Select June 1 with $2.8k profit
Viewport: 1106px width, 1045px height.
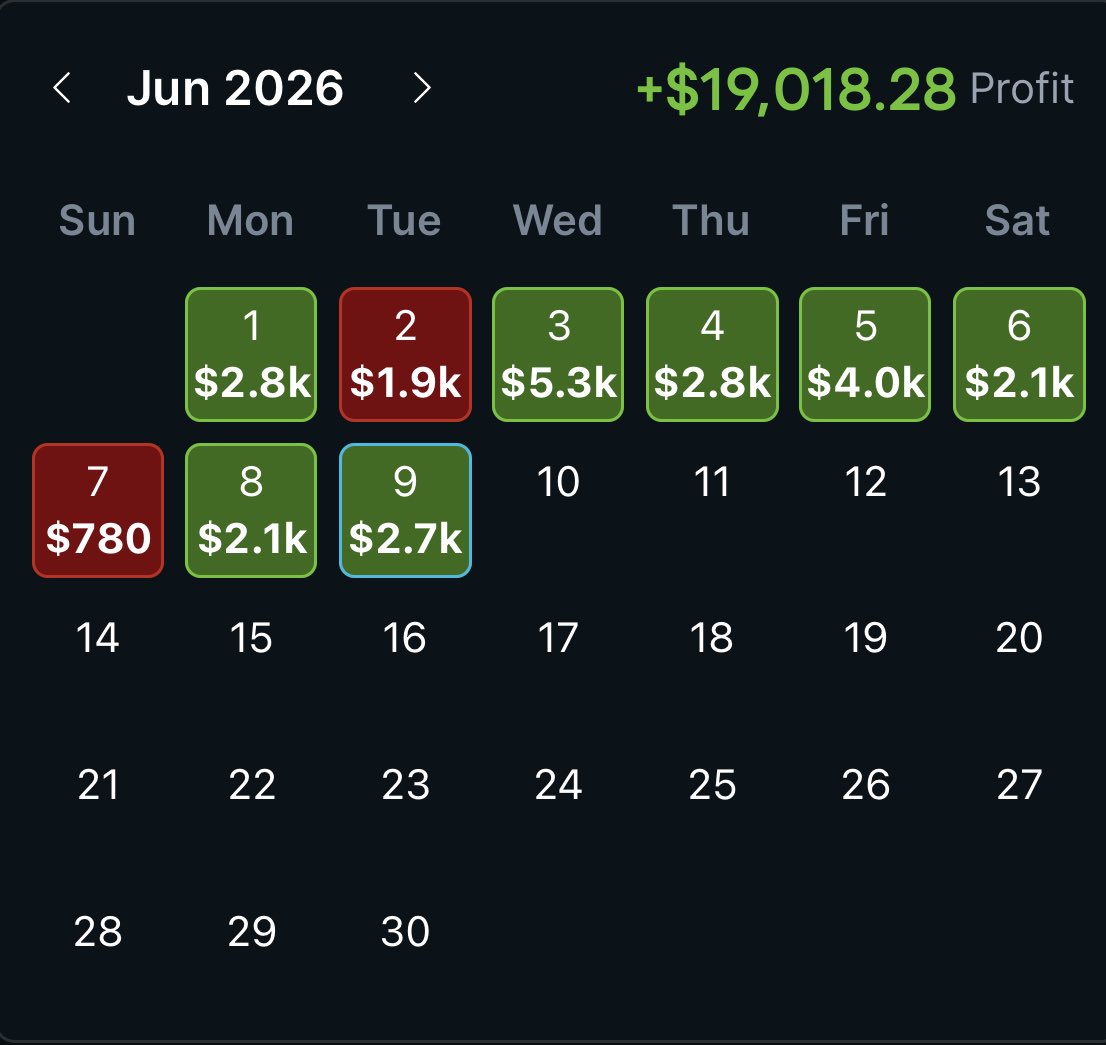click(251, 355)
